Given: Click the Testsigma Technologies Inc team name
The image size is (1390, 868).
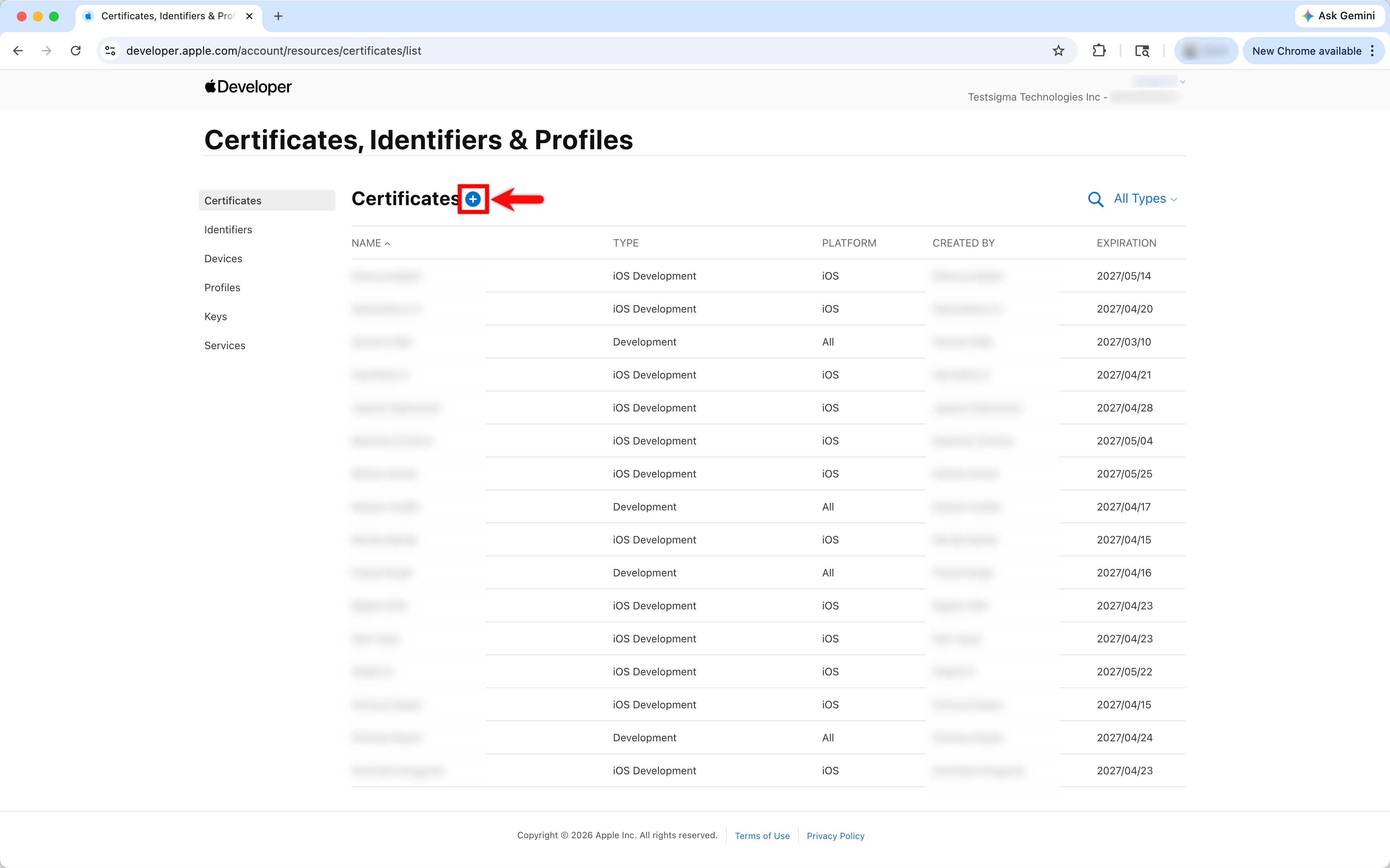Looking at the screenshot, I should tap(1034, 97).
